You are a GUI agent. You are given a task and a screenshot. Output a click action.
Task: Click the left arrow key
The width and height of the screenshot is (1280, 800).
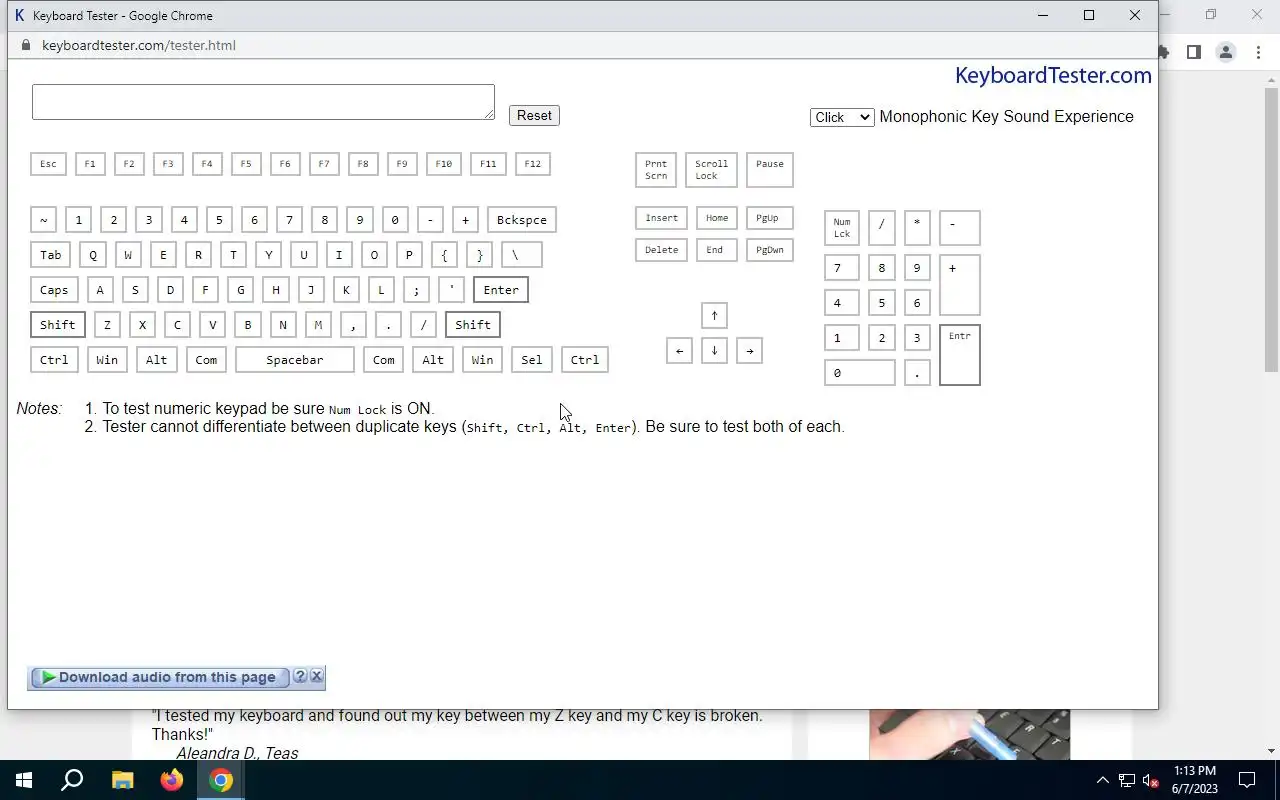pos(679,351)
